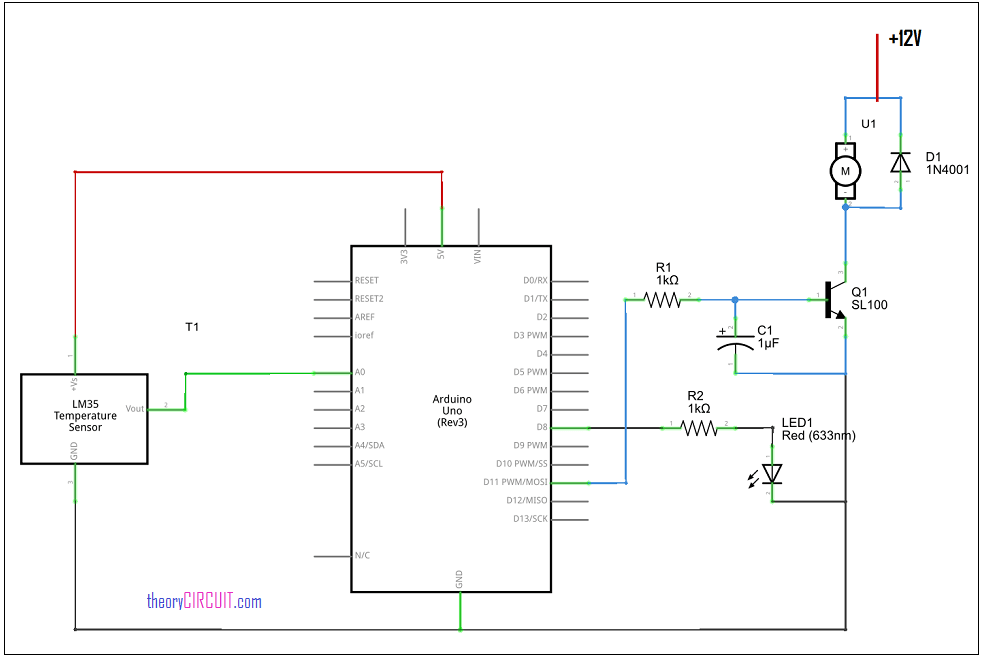The image size is (985, 663).
Task: Click the 5V pin on Arduino
Action: [441, 255]
